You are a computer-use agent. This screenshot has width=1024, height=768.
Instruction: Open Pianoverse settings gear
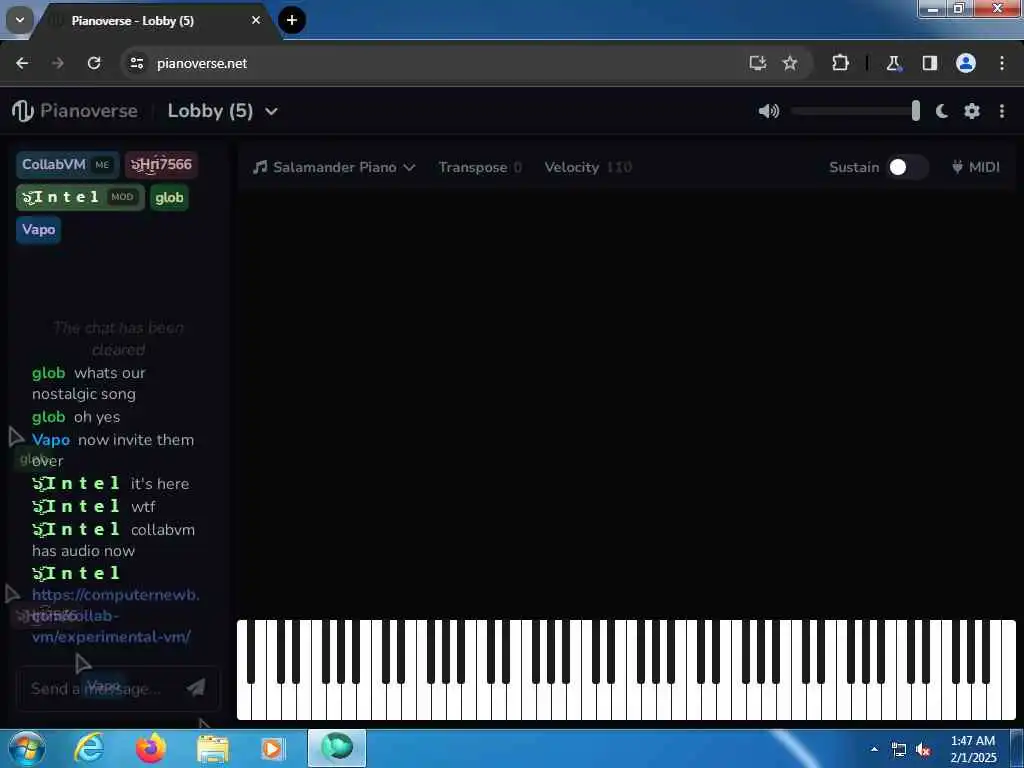coord(972,111)
